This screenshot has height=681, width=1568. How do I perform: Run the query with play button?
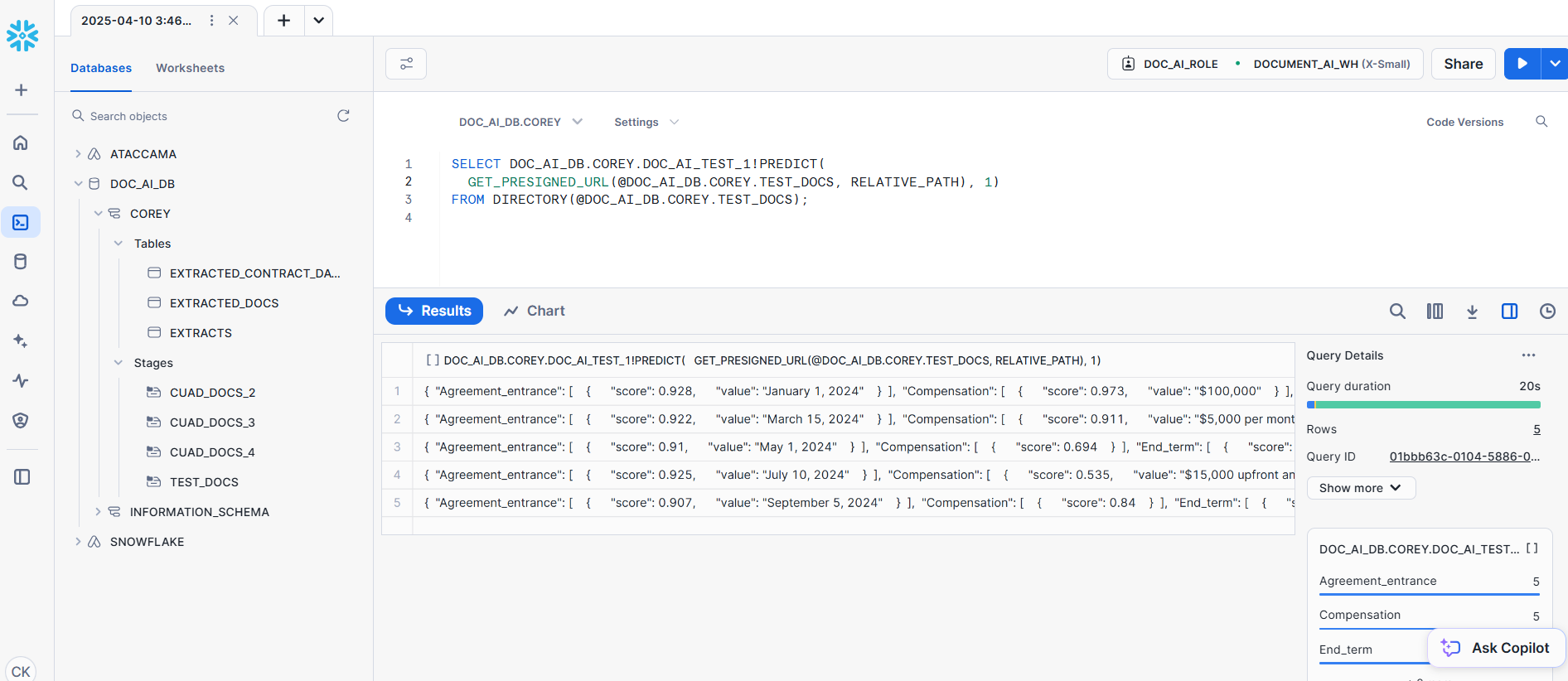[1522, 64]
